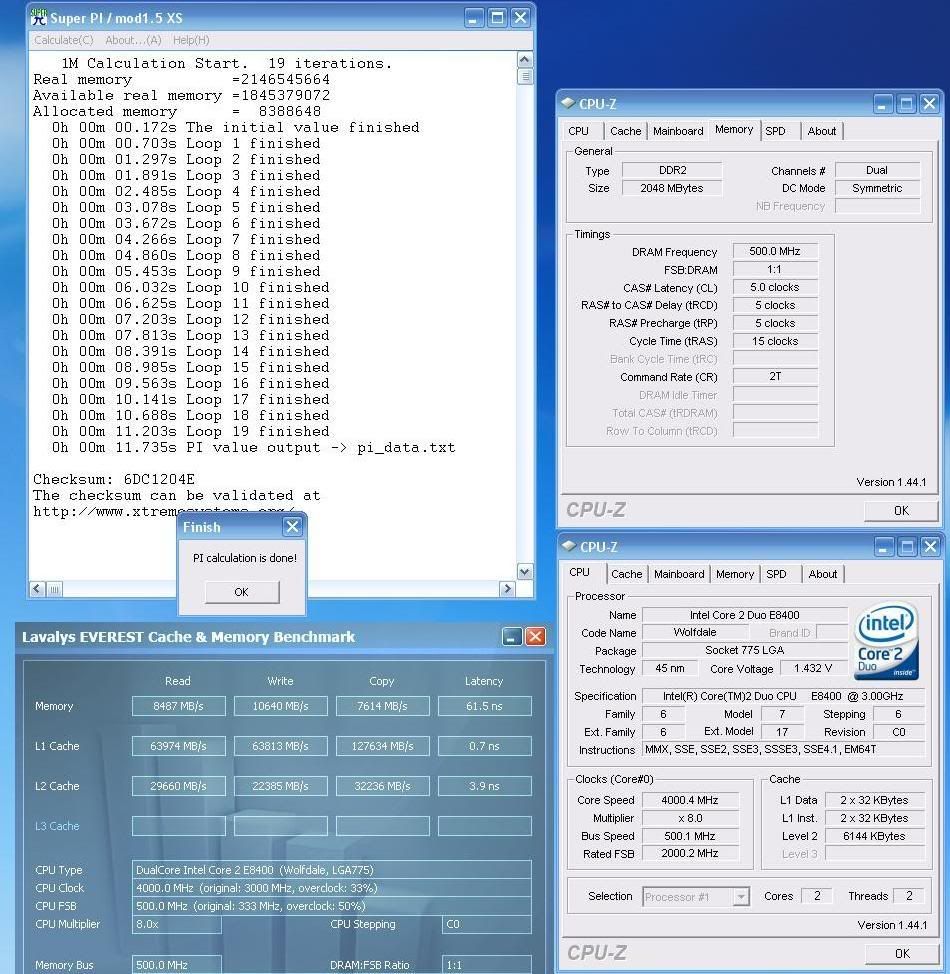Click the CAS# Latency 5.0 clocks field
Screen dimensions: 950x974
pyautogui.click(x=775, y=287)
